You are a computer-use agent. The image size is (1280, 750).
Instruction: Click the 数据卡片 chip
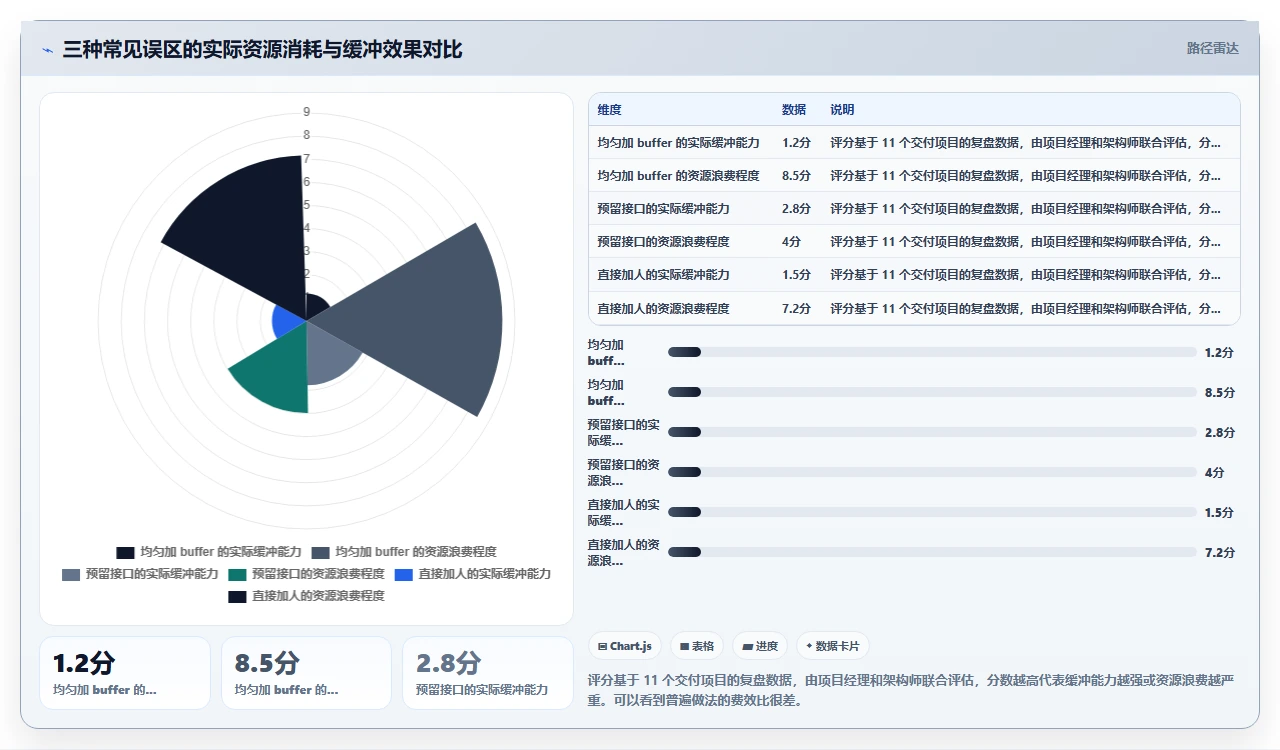[832, 646]
